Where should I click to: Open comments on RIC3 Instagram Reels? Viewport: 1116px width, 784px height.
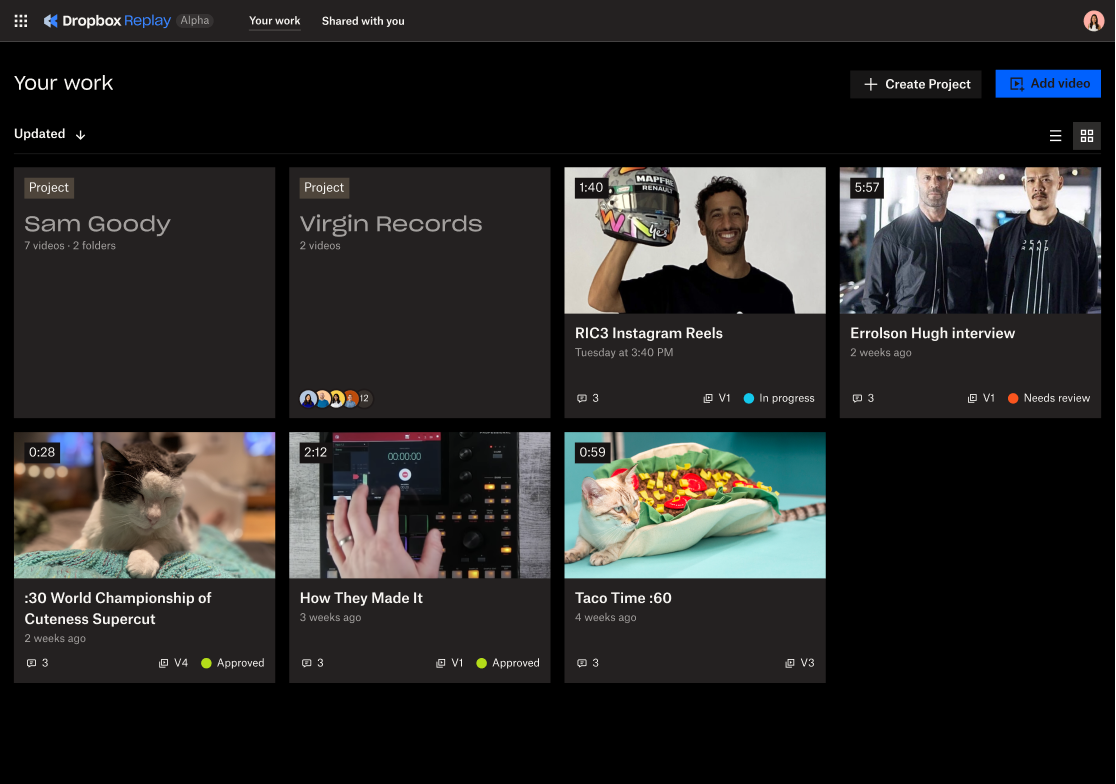(x=587, y=398)
